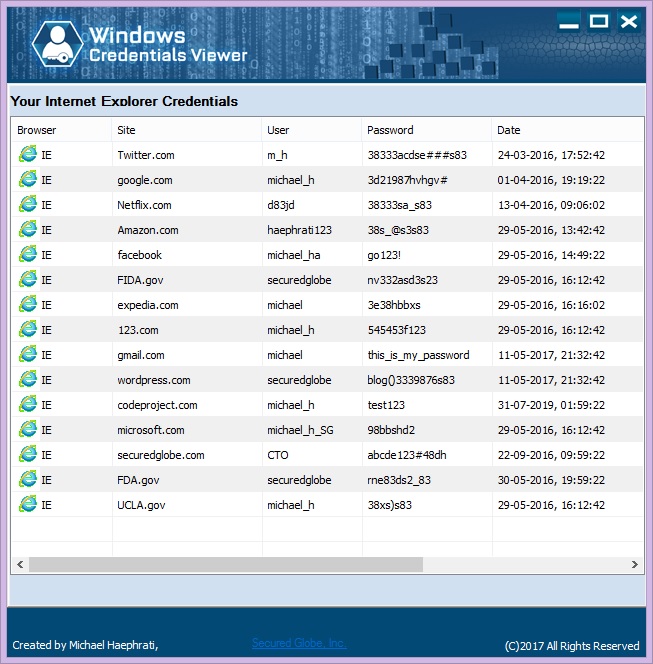Click the date 13-04-2016, 09:06:02
The height and width of the screenshot is (664, 653).
[551, 205]
